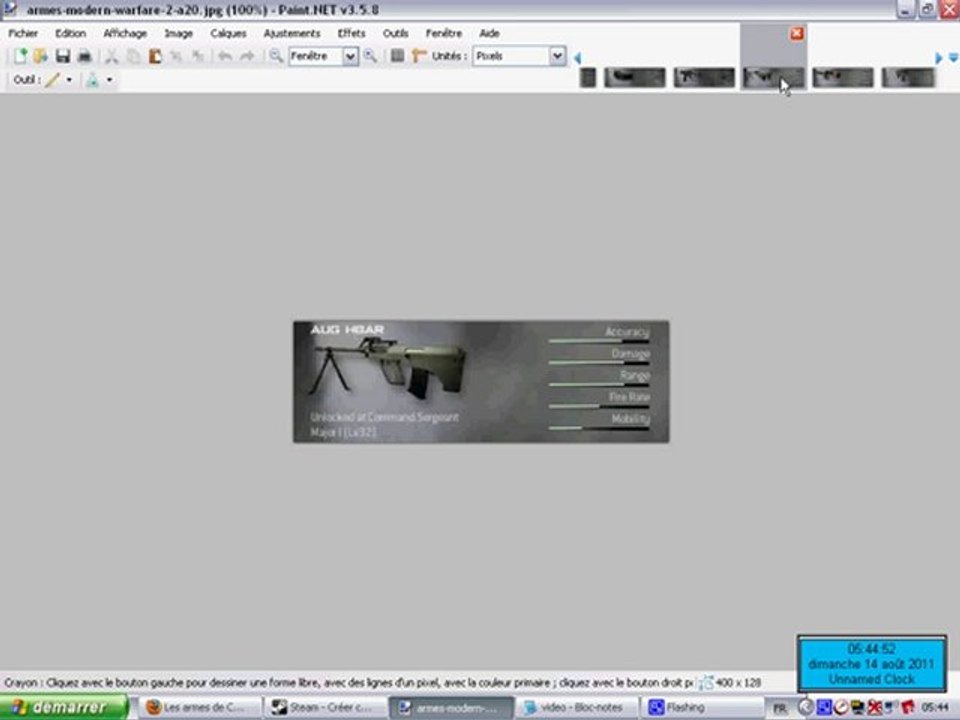Image resolution: width=960 pixels, height=720 pixels.
Task: Switch to video - Bloc-notes taskbar button
Action: click(x=576, y=707)
